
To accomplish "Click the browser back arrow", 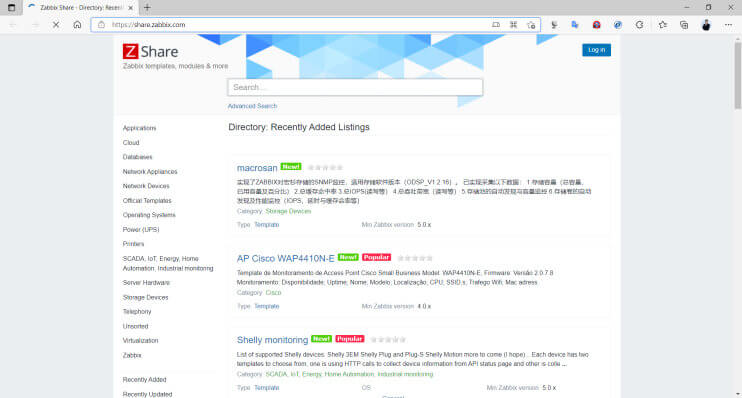I will click(13, 25).
